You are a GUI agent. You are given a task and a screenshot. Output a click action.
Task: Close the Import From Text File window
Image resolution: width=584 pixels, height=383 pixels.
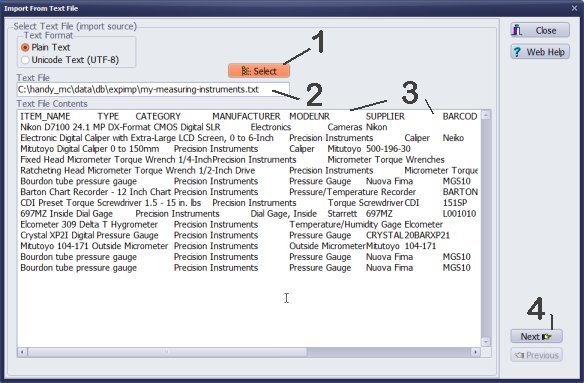pyautogui.click(x=574, y=8)
